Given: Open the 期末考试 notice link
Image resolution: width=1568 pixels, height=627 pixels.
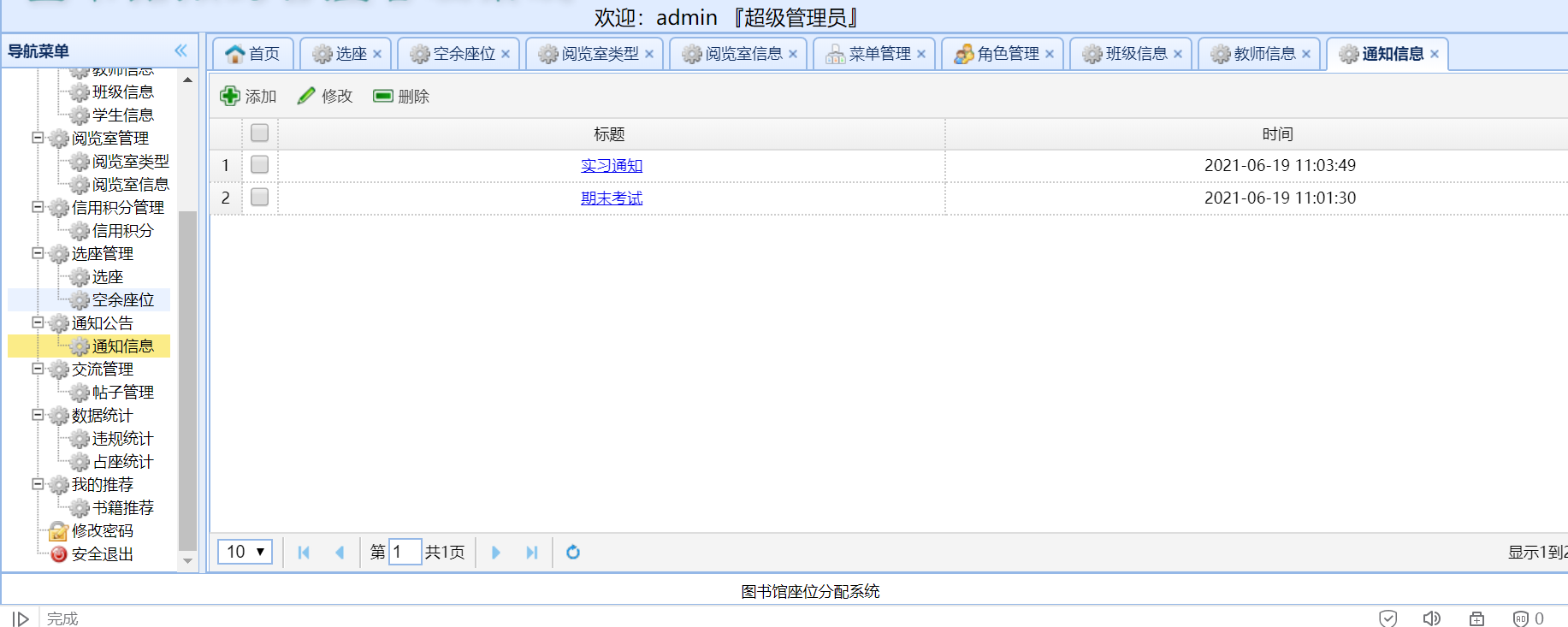Looking at the screenshot, I should (612, 198).
